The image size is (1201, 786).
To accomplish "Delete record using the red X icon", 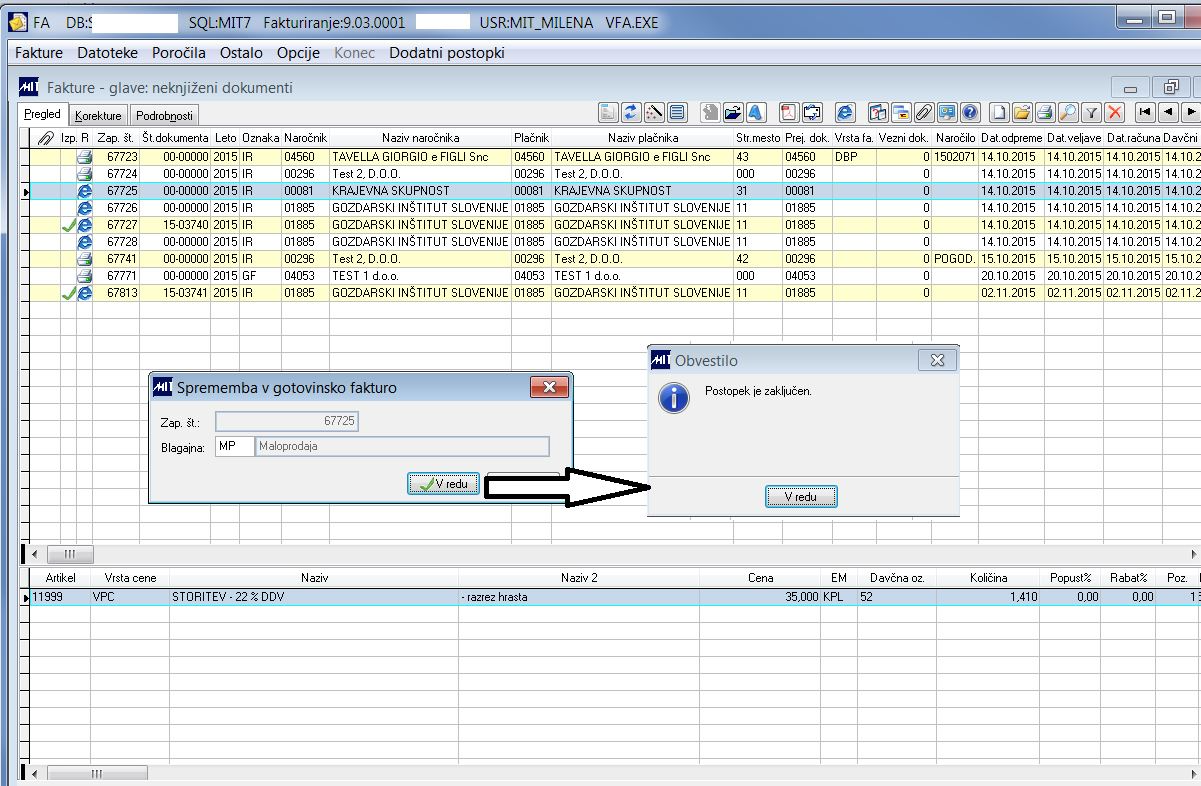I will pyautogui.click(x=1114, y=113).
